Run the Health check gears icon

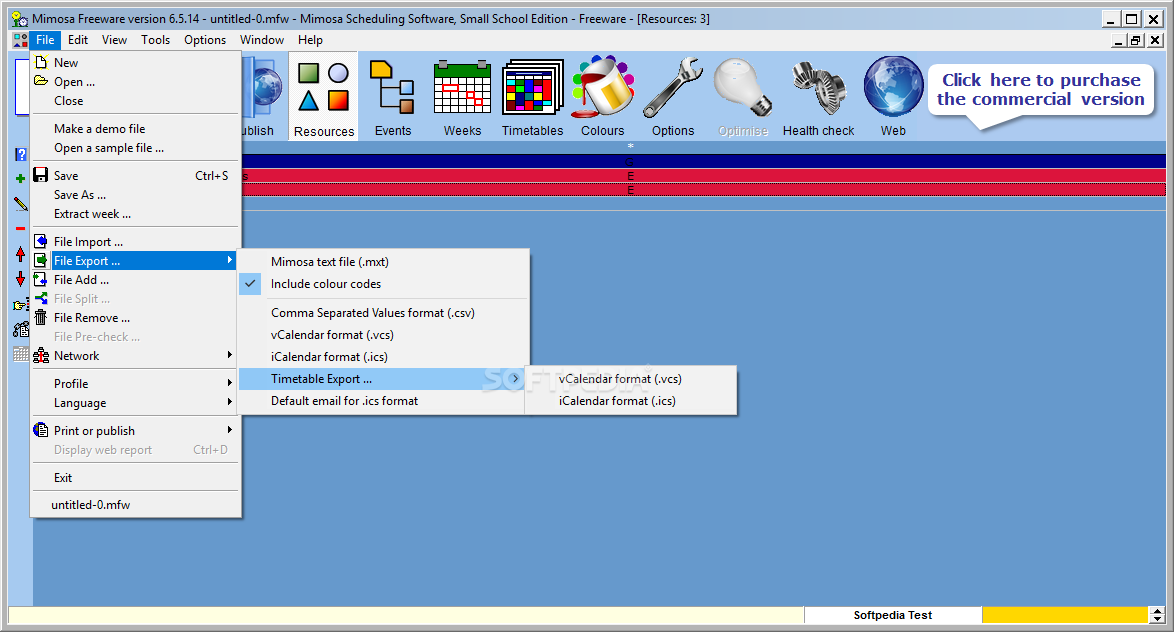click(x=818, y=96)
